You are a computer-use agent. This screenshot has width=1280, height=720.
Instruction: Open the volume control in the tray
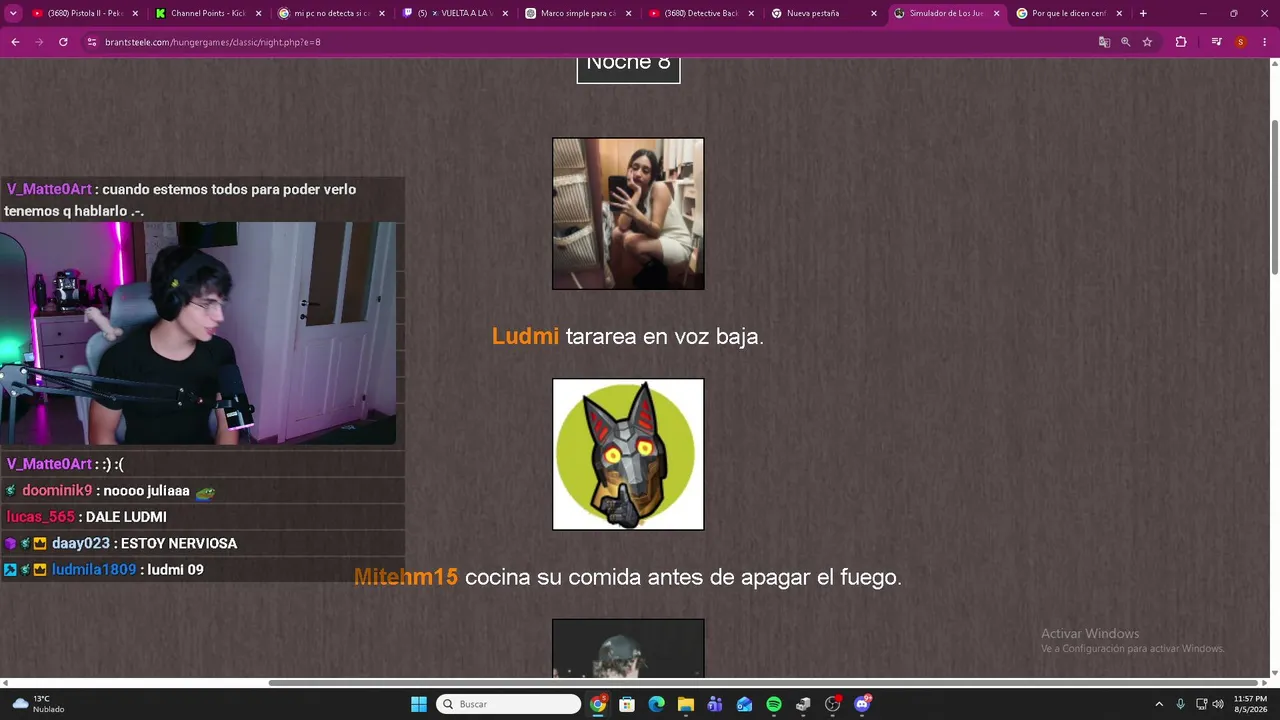[1218, 704]
